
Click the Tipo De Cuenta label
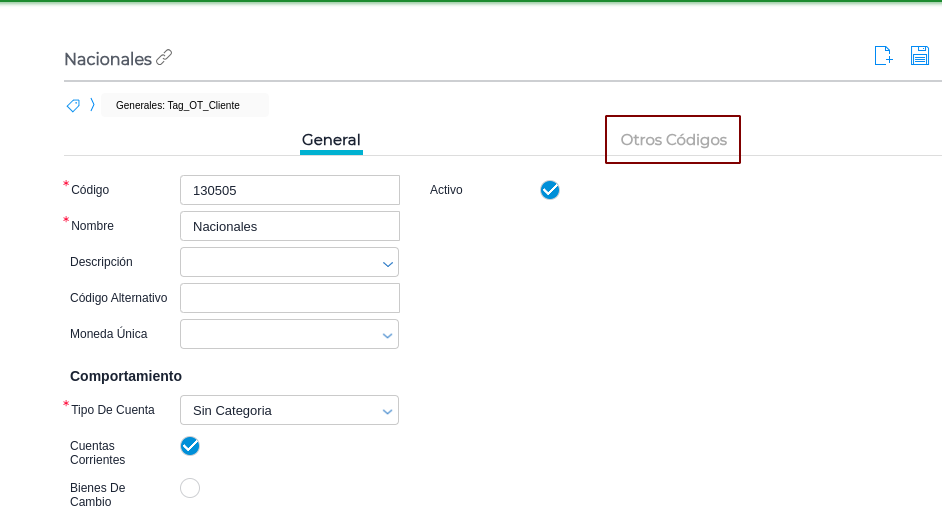[x=113, y=410]
